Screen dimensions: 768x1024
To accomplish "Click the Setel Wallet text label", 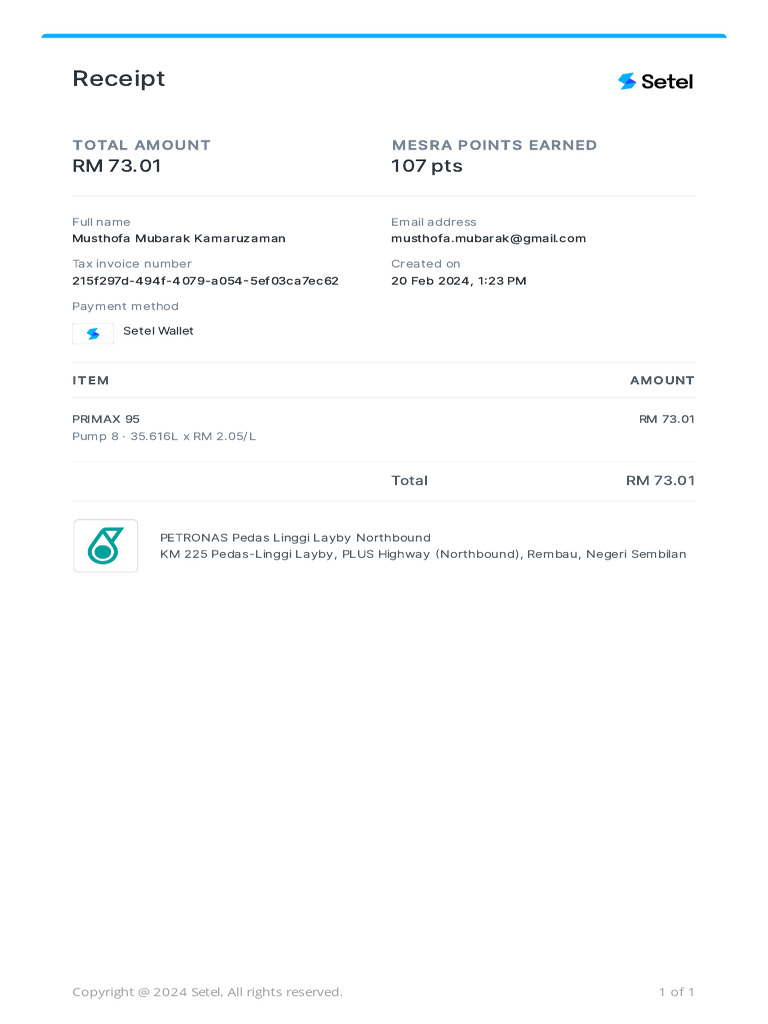I will [x=158, y=331].
